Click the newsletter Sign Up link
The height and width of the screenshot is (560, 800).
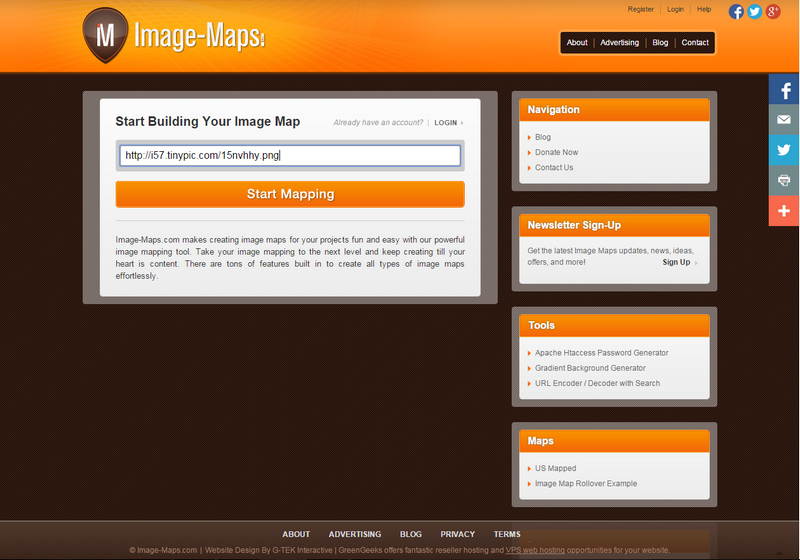676,262
